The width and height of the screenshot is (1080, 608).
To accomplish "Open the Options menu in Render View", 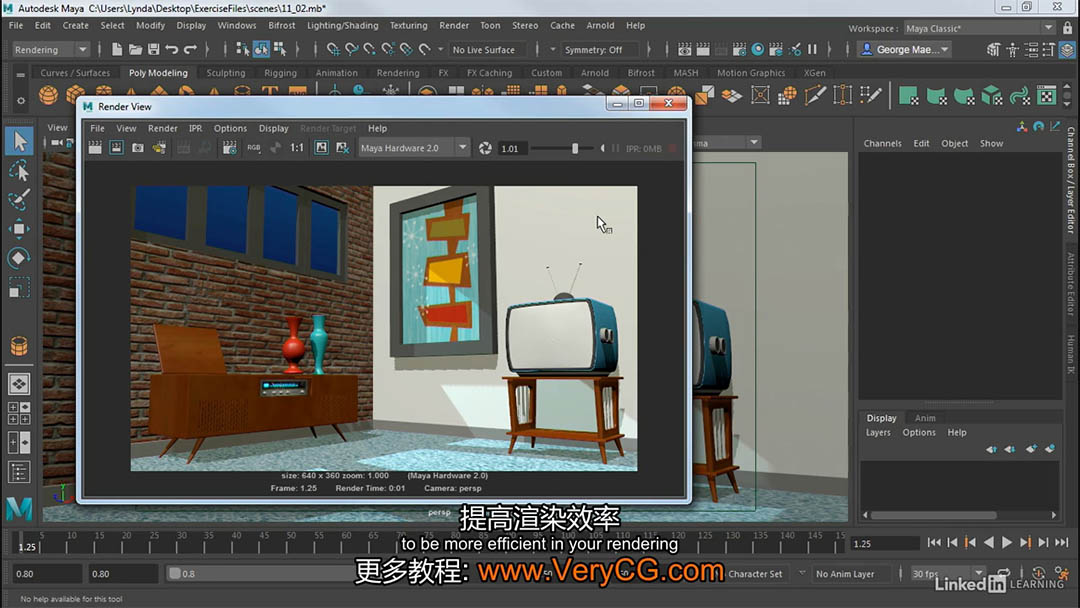I will pos(230,128).
